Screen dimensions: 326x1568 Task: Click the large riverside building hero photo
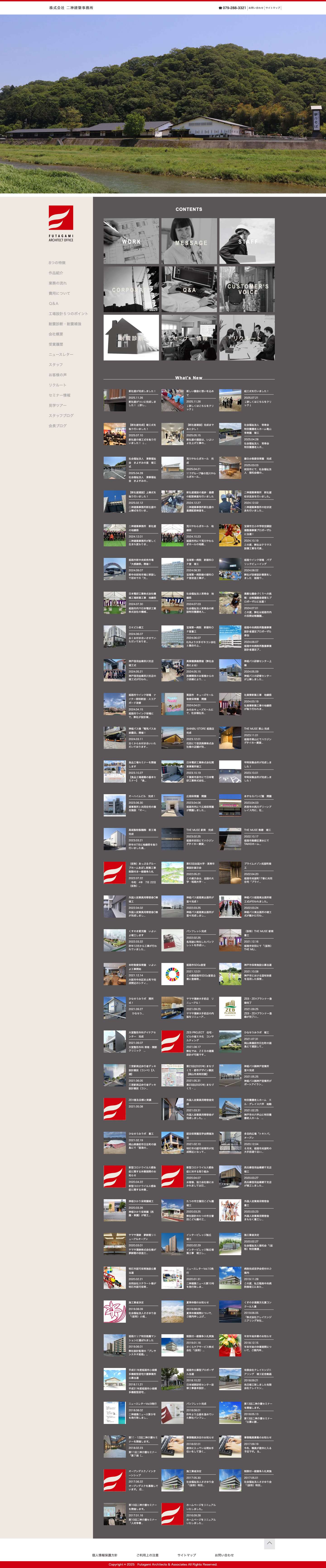point(163,104)
